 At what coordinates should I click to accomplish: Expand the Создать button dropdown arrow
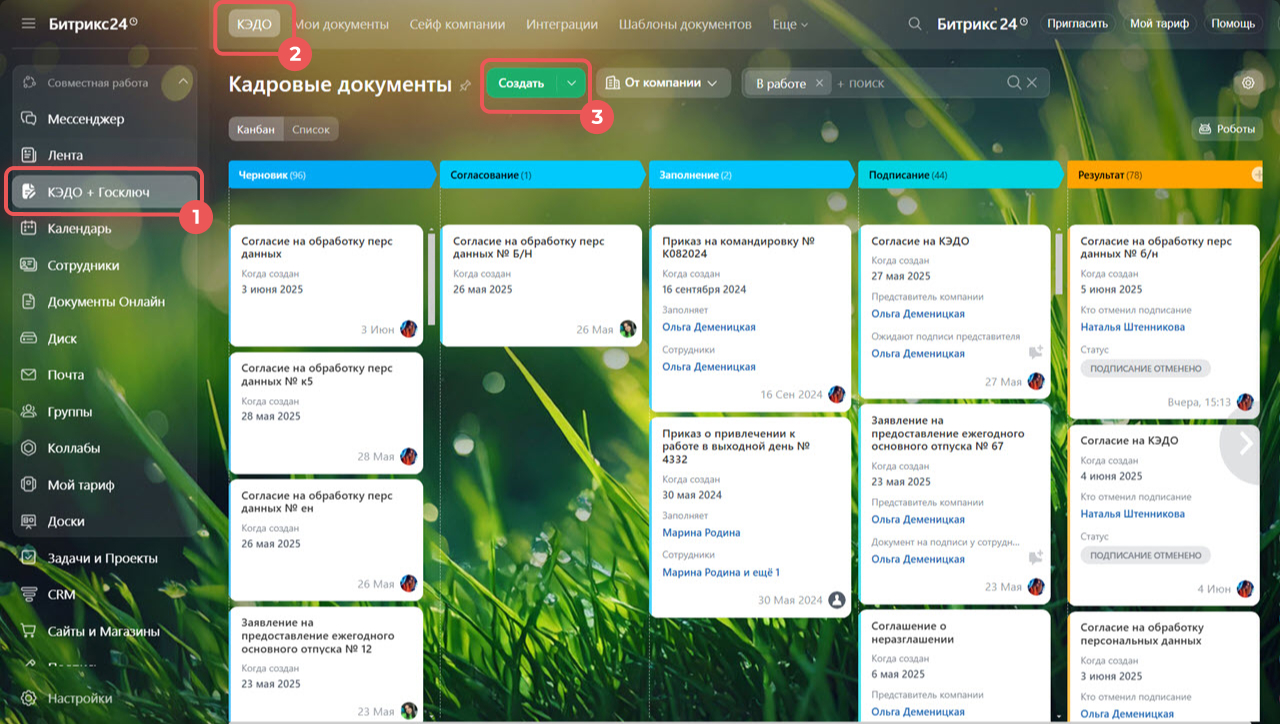click(x=571, y=83)
